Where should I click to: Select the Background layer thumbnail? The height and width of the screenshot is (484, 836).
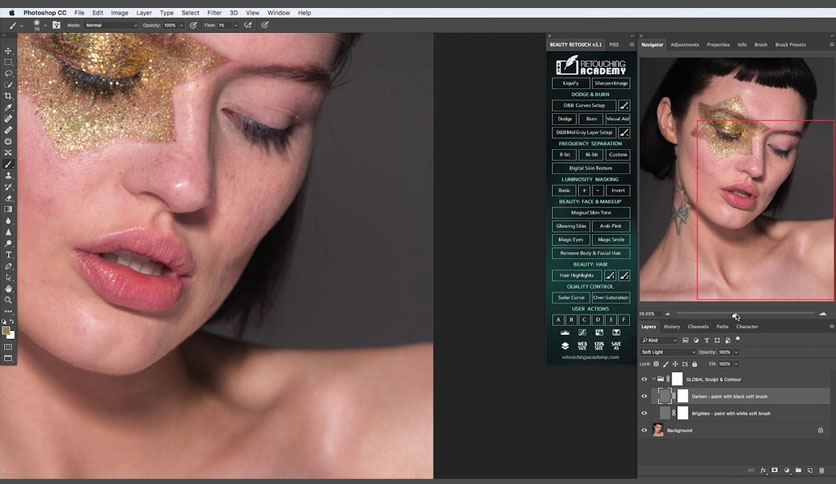658,430
